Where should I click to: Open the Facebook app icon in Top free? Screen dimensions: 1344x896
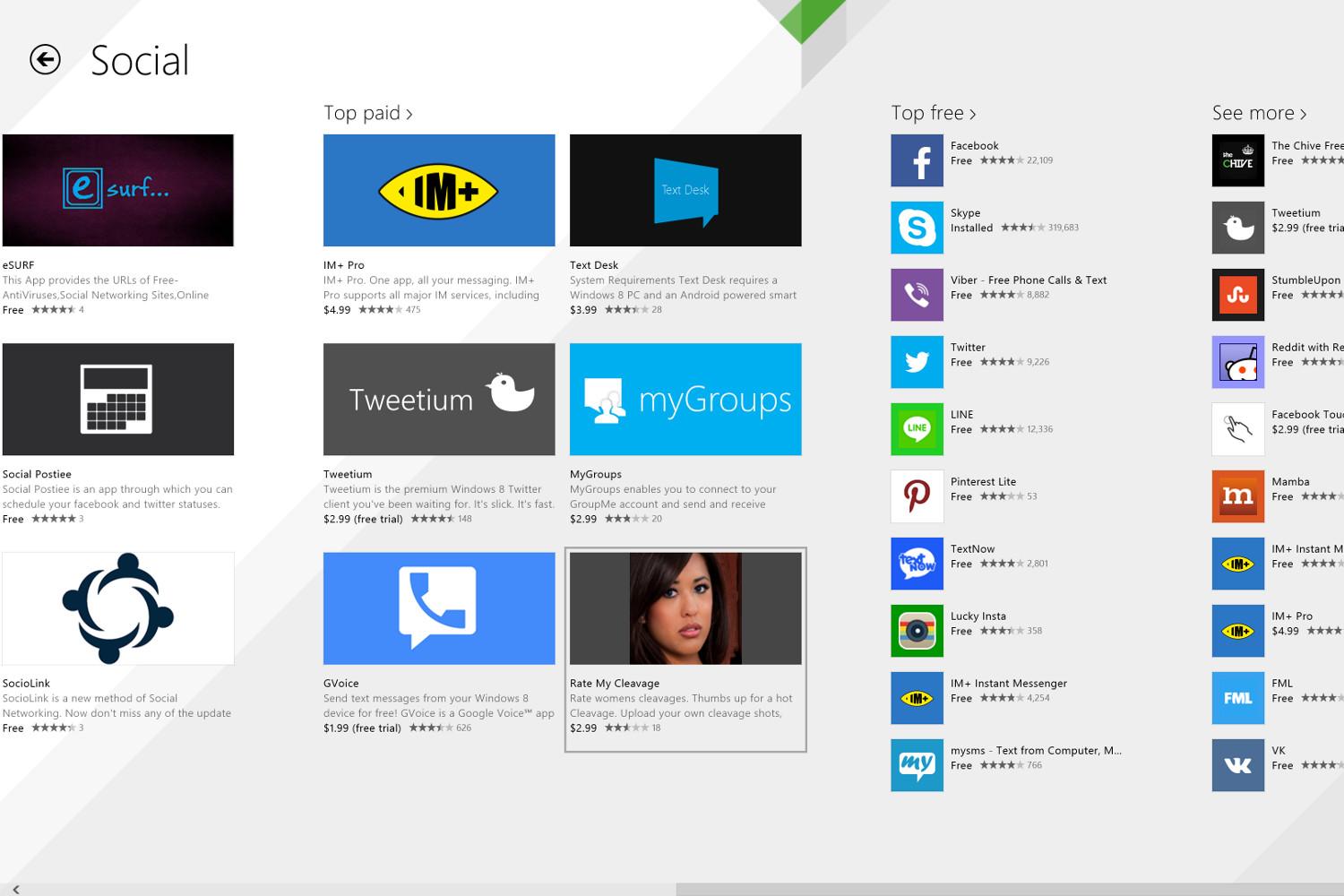coord(917,160)
